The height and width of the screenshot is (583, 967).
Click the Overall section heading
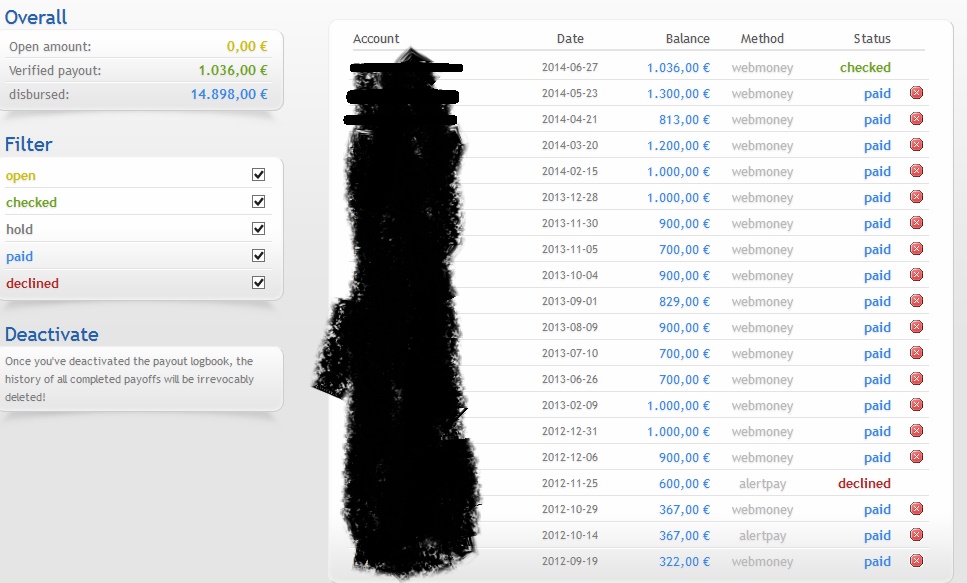click(36, 17)
